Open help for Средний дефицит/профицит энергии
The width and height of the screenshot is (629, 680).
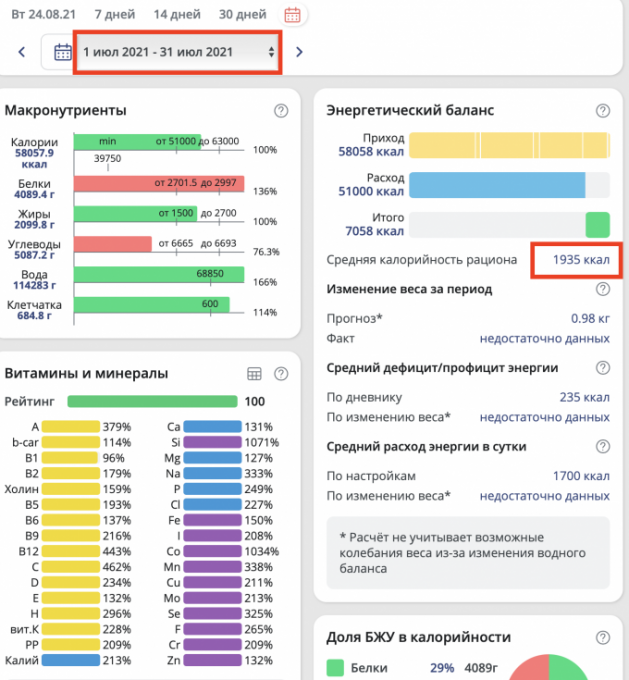[x=602, y=368]
